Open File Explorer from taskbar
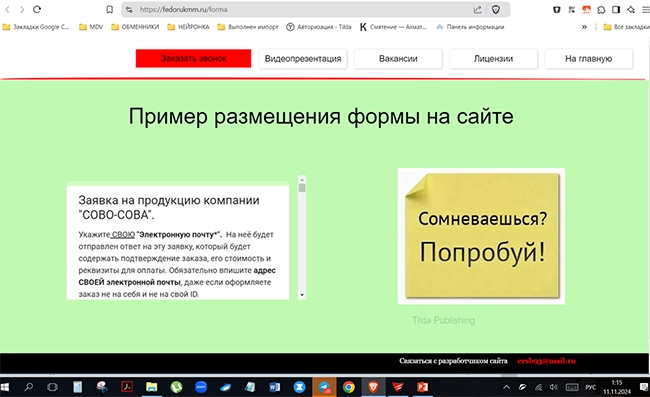Image resolution: width=650 pixels, height=397 pixels. 151,387
